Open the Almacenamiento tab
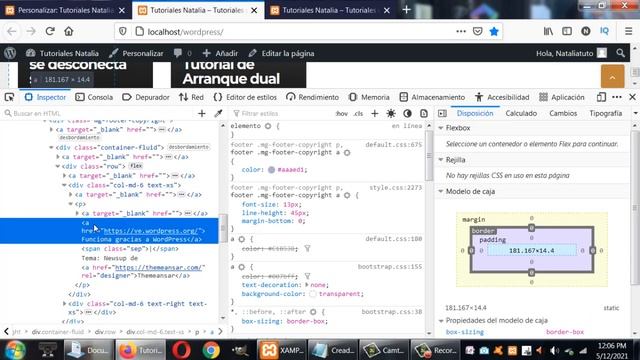 432,97
